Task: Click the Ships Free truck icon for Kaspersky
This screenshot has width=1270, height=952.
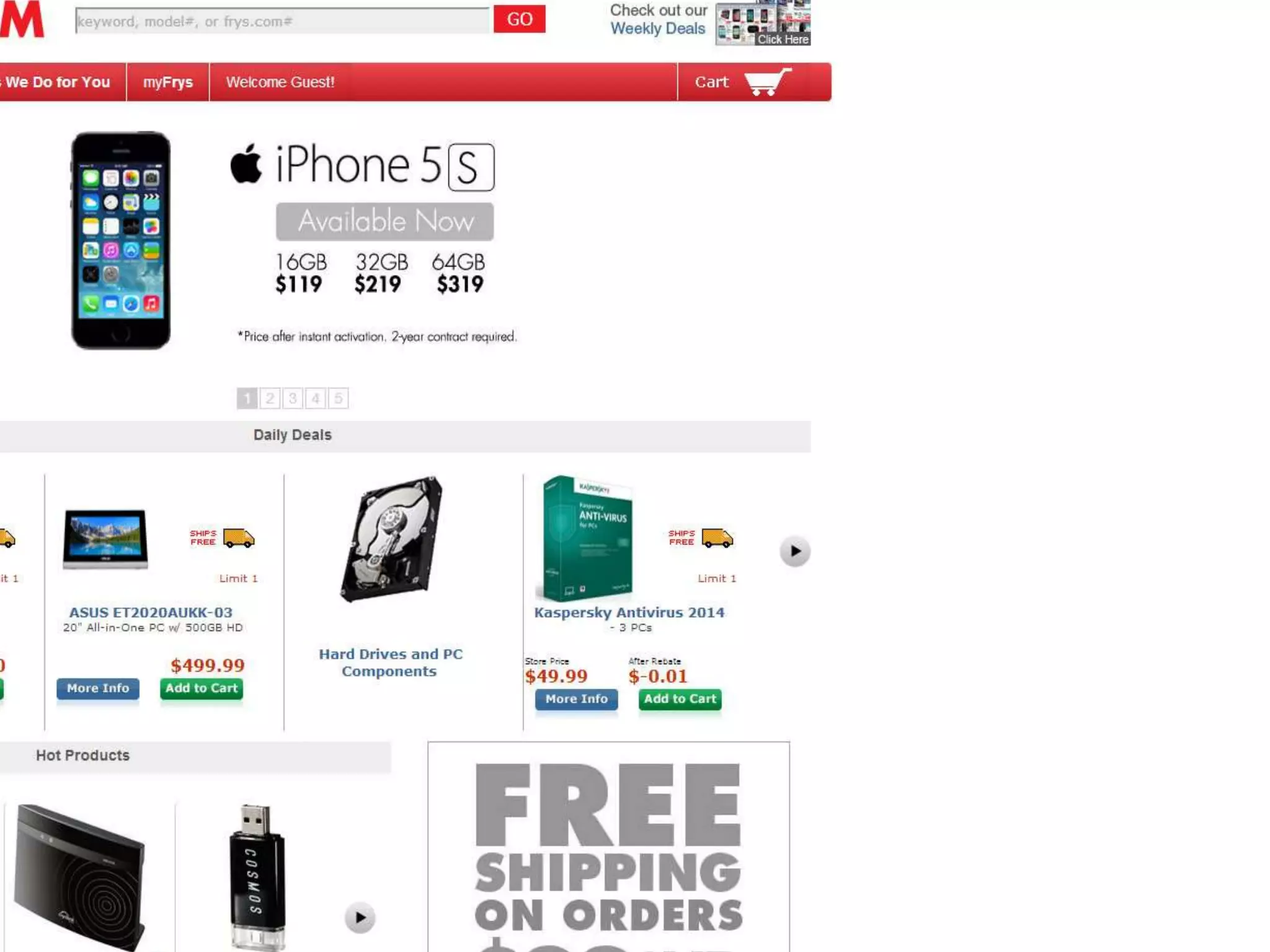Action: 717,538
